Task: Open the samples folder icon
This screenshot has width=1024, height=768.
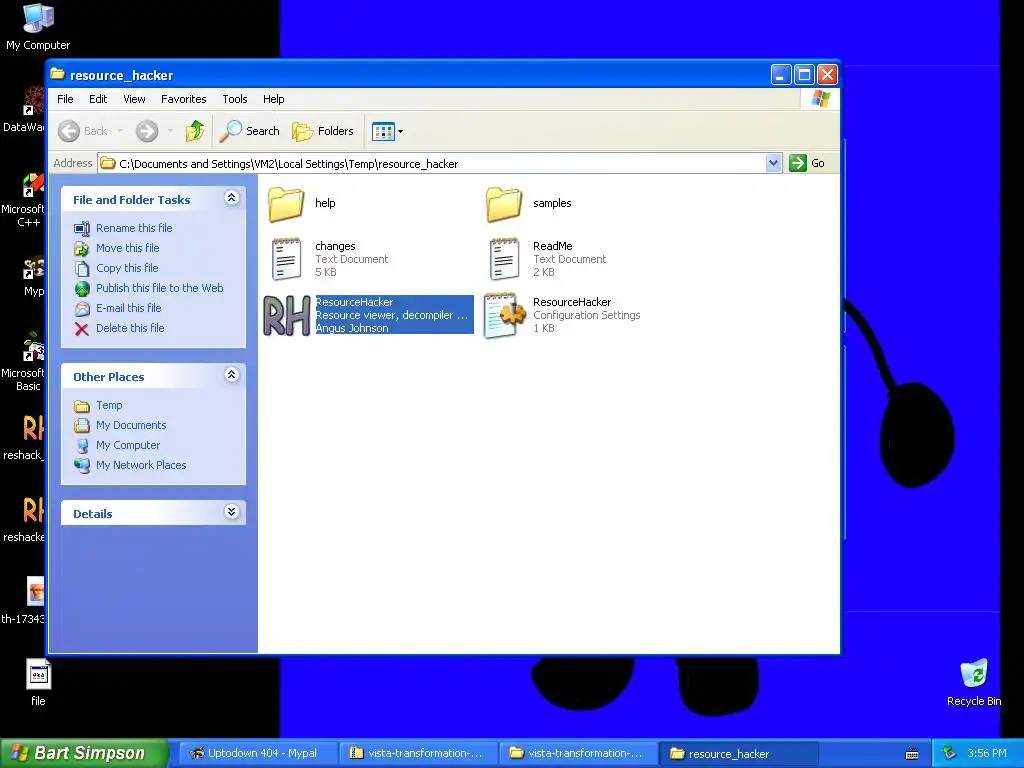Action: click(504, 204)
